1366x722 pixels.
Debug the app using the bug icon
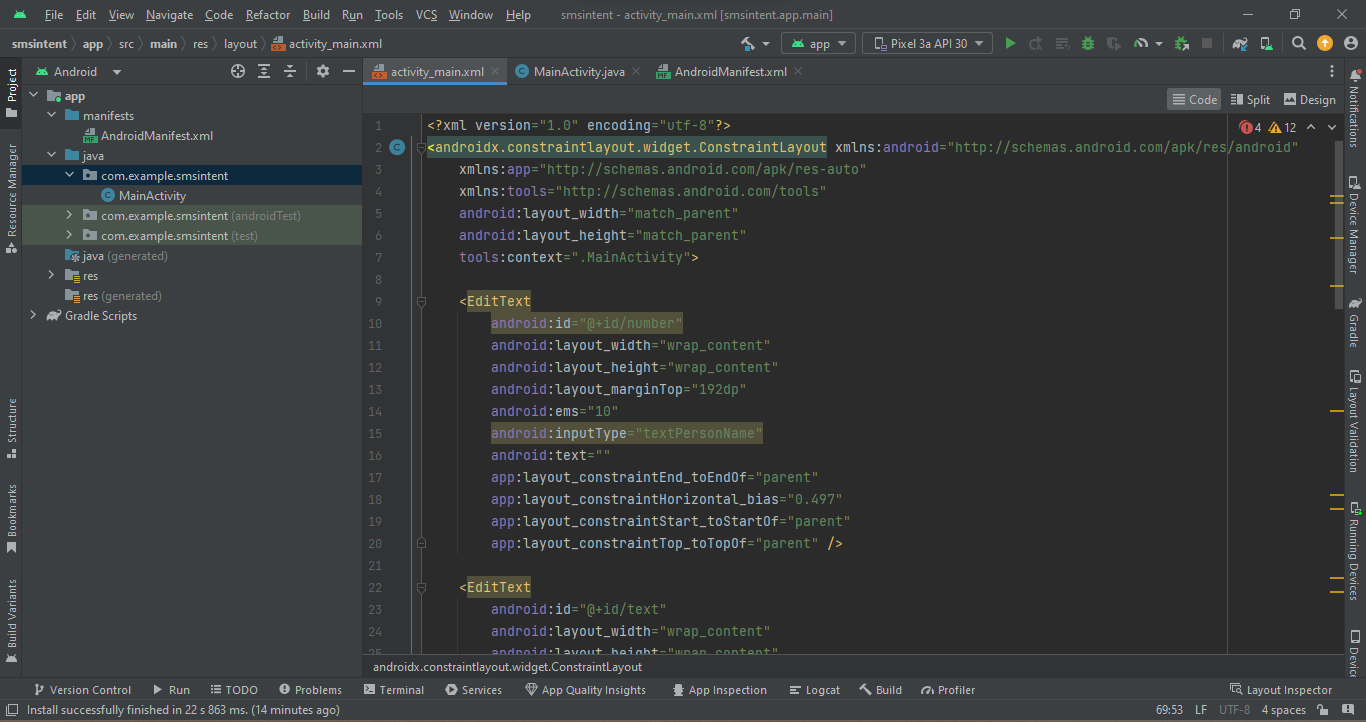[1087, 43]
